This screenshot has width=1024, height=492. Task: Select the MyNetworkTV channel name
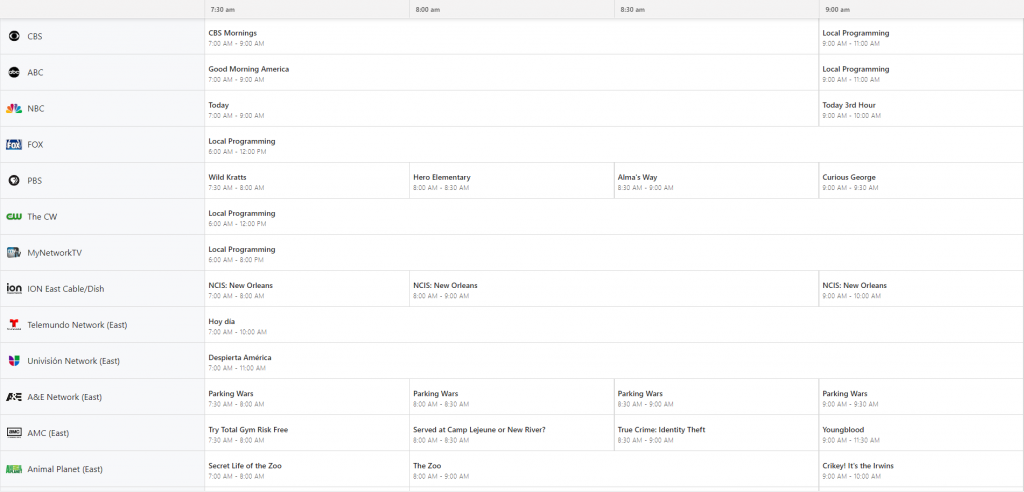click(x=54, y=253)
